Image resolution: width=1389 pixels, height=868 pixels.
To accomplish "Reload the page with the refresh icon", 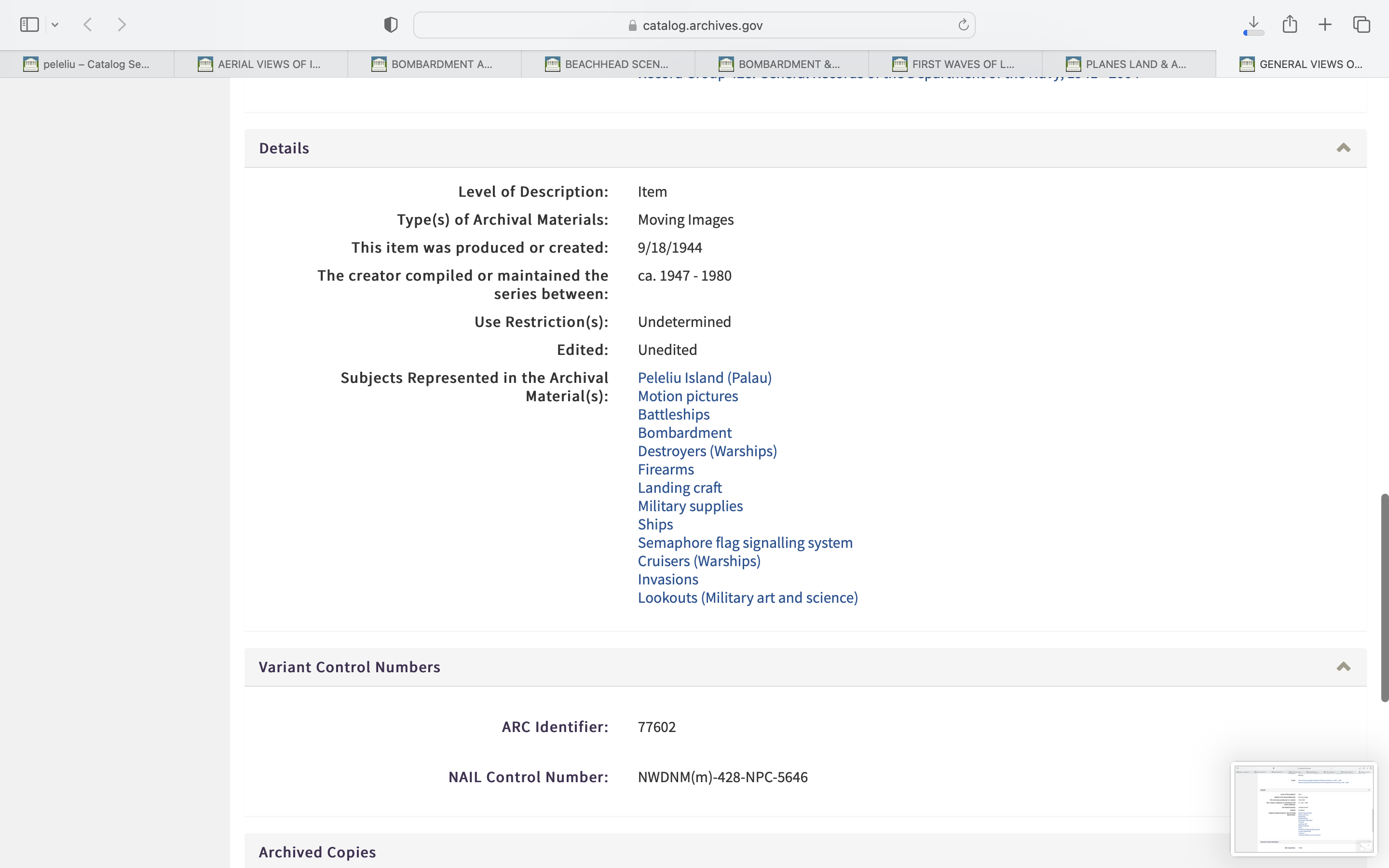I will click(963, 25).
